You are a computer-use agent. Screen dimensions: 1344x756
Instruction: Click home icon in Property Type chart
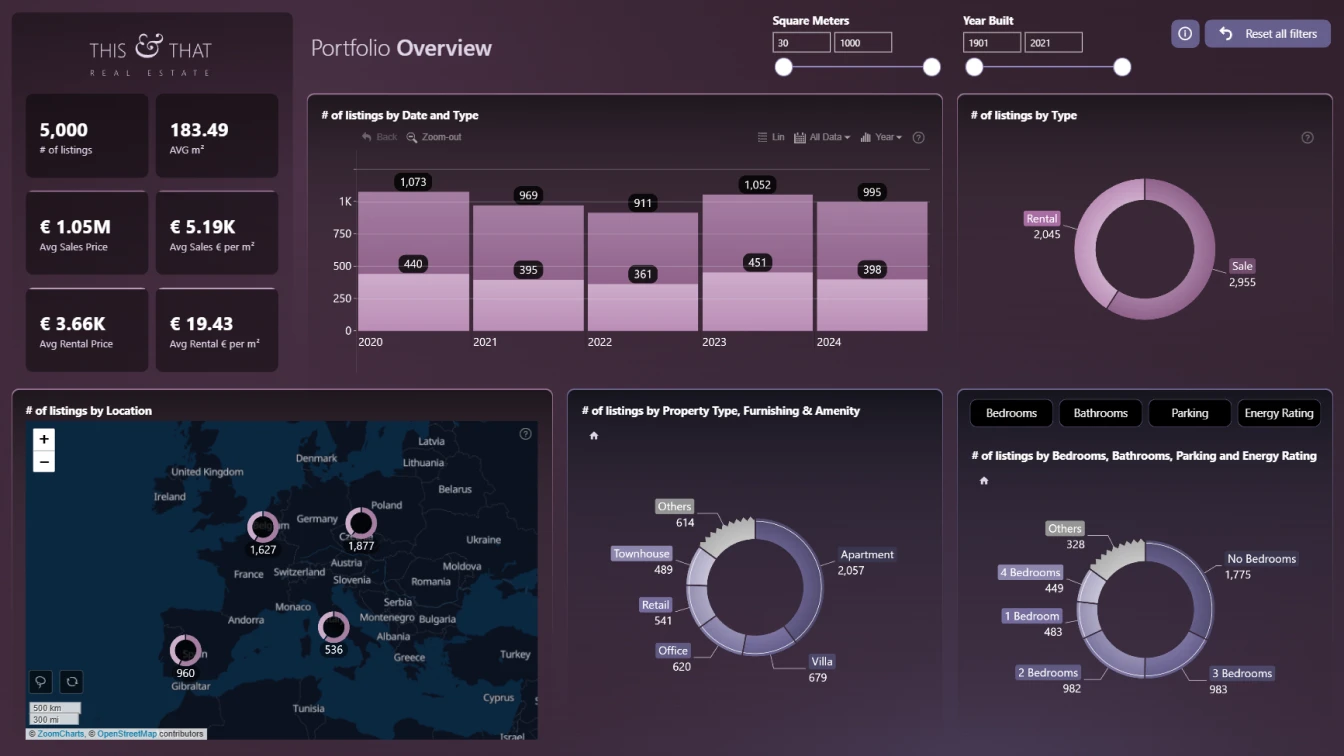point(594,436)
